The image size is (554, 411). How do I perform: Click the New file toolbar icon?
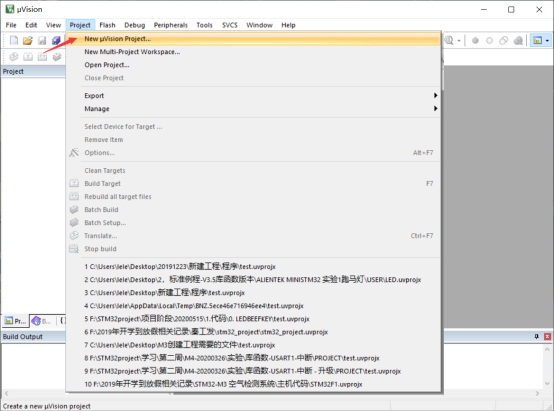click(13, 40)
